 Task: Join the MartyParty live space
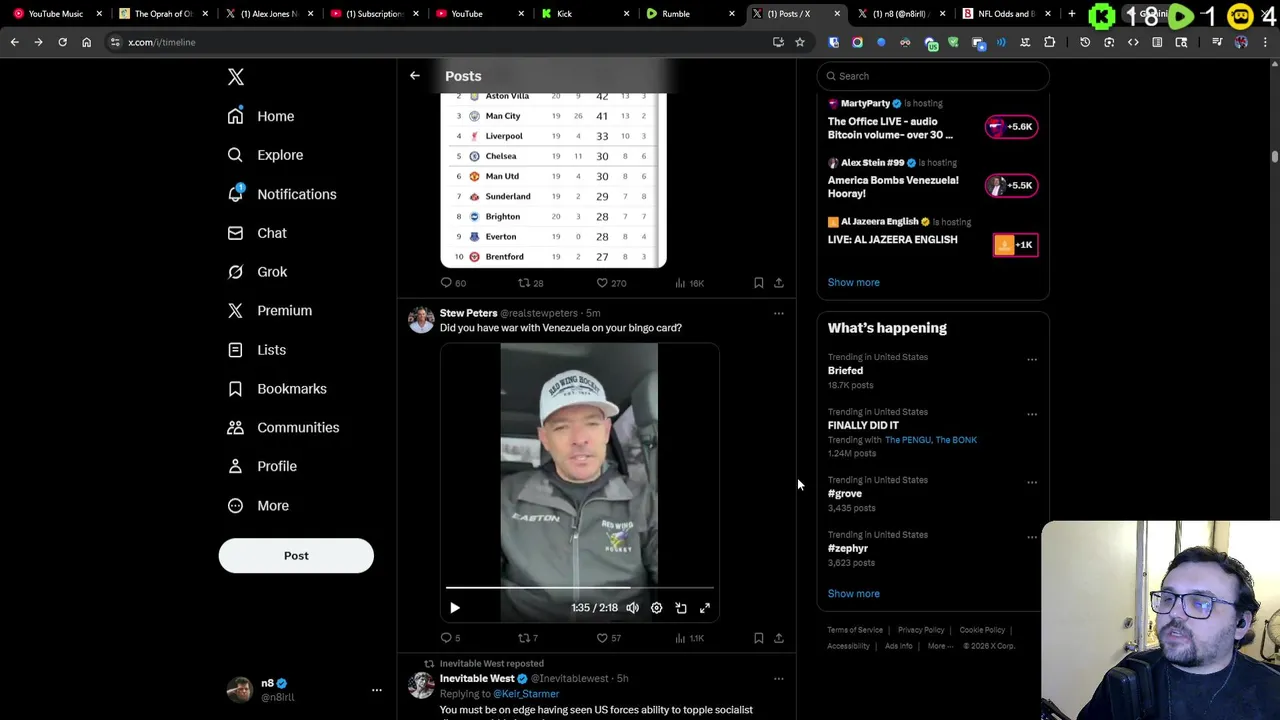coord(1011,126)
